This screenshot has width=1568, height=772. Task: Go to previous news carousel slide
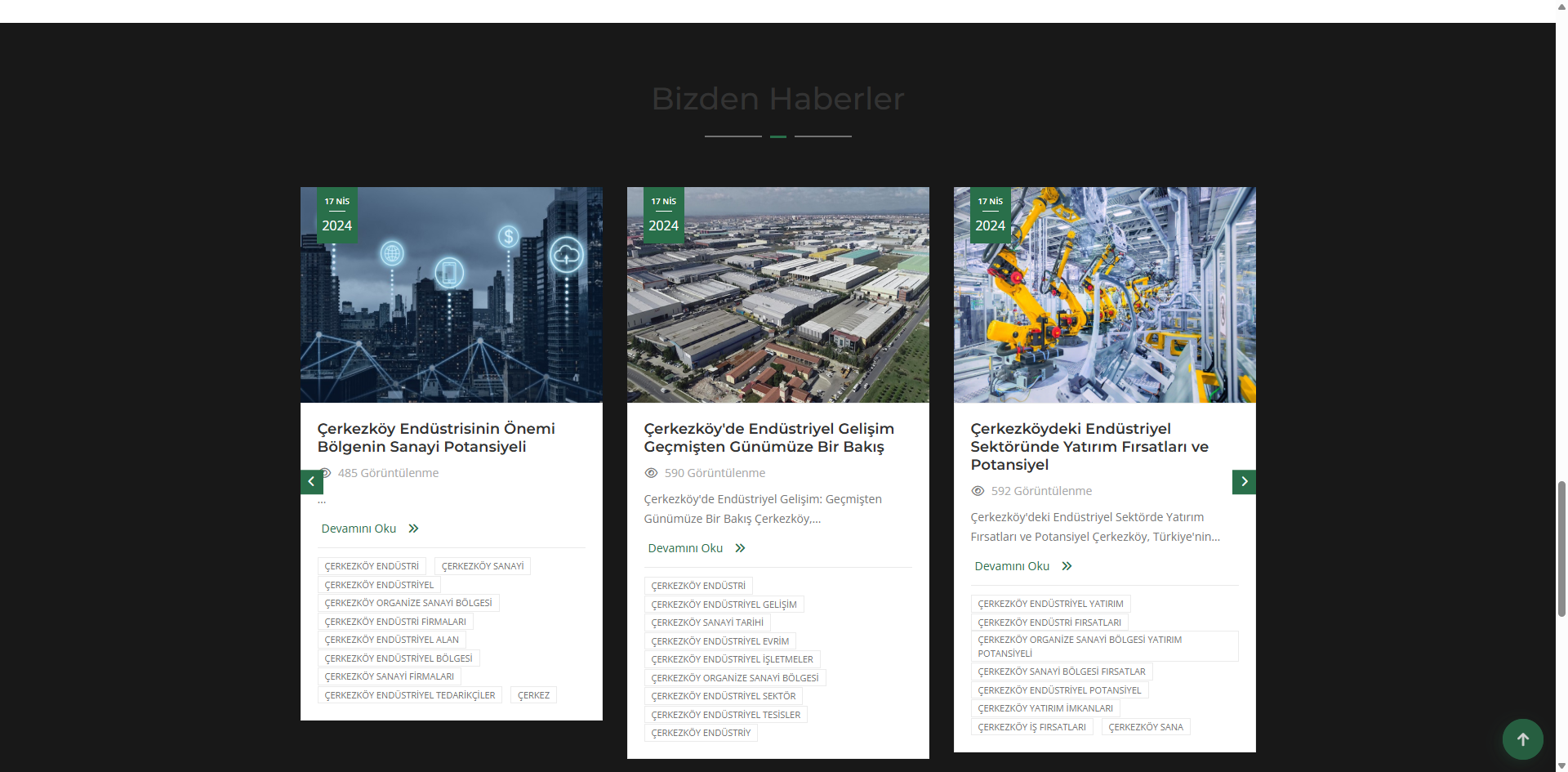311,482
